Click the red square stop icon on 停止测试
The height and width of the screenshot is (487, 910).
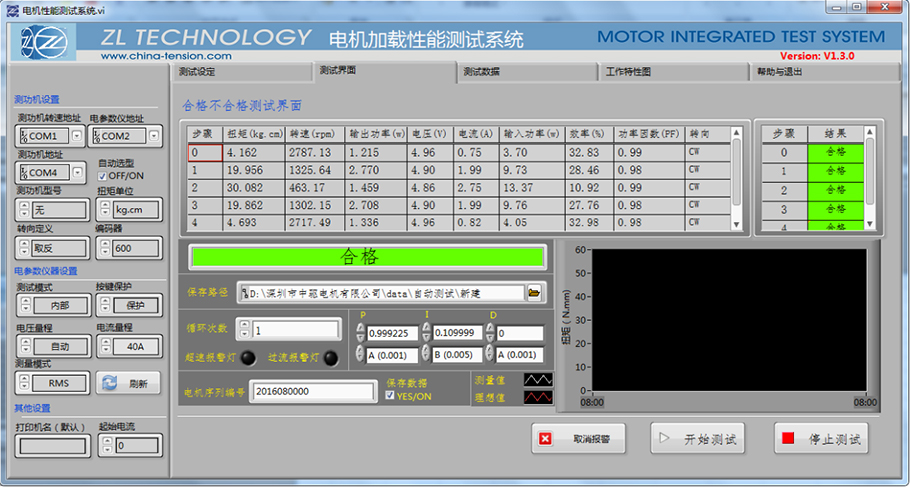[x=789, y=438]
